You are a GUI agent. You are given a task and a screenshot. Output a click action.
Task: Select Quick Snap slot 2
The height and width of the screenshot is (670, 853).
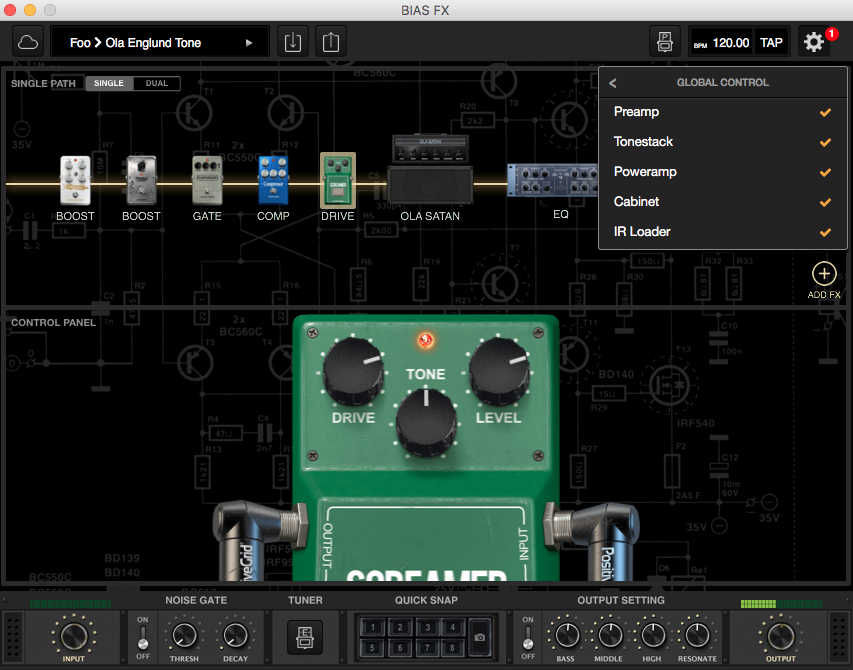tap(400, 627)
